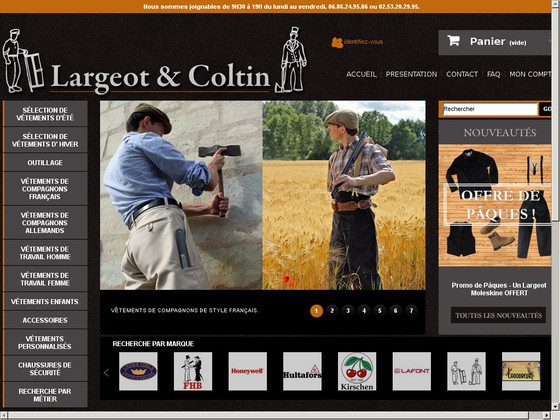Open the Panier (vide) cart button

click(495, 42)
